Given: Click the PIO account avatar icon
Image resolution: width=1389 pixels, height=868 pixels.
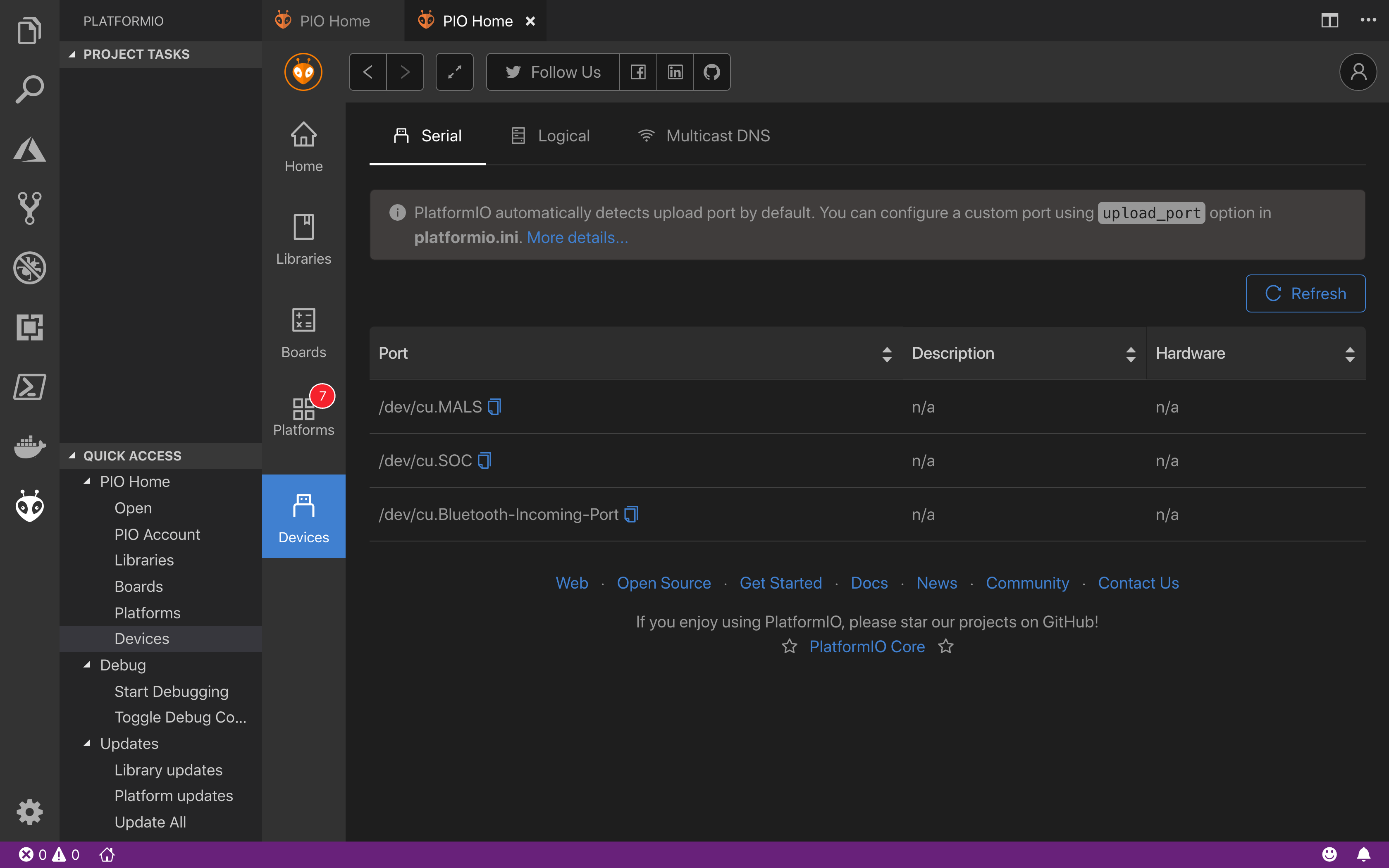Looking at the screenshot, I should (x=1358, y=72).
